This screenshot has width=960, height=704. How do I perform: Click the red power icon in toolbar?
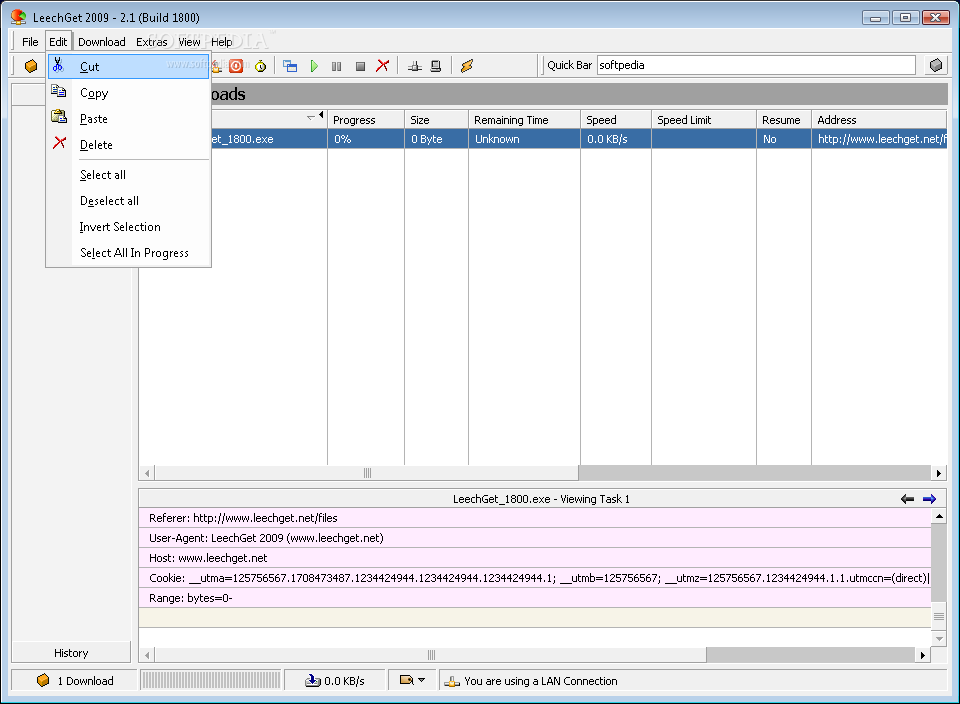click(x=236, y=66)
